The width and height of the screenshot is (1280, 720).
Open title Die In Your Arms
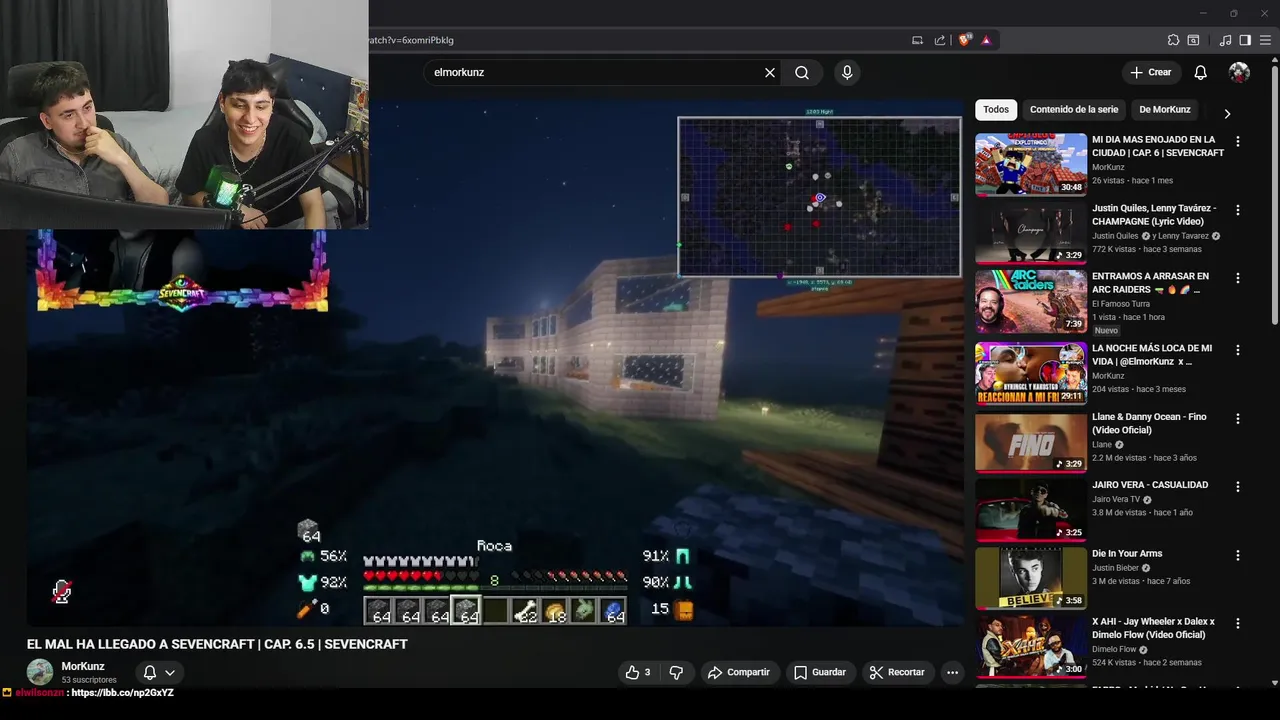point(1127,553)
